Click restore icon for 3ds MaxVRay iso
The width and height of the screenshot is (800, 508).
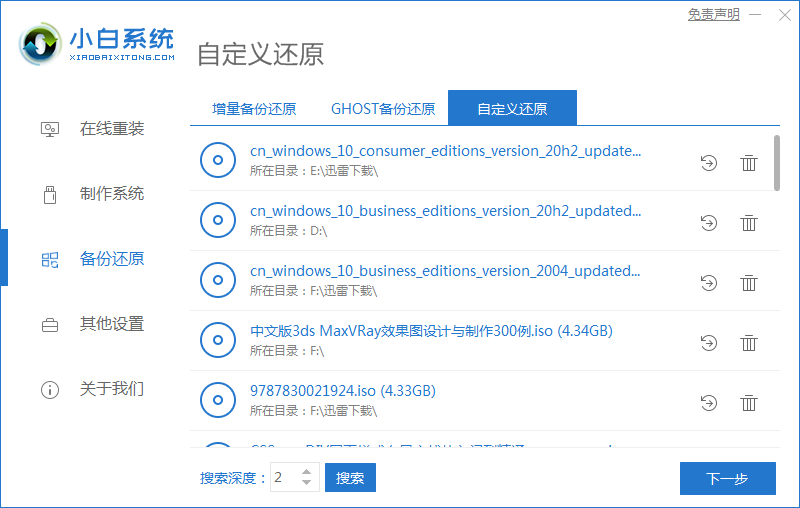709,343
